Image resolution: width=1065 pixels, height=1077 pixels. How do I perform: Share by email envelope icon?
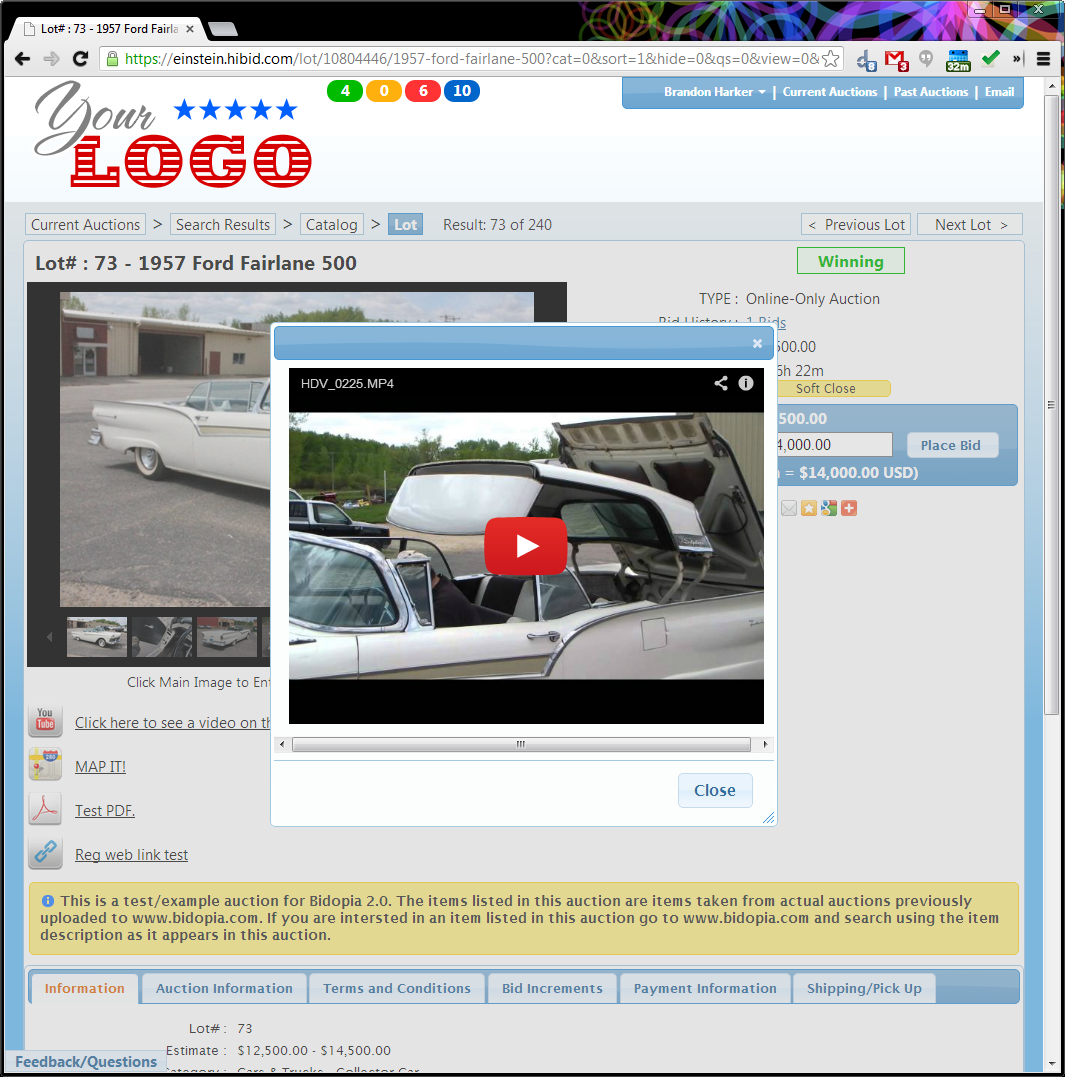tap(789, 508)
